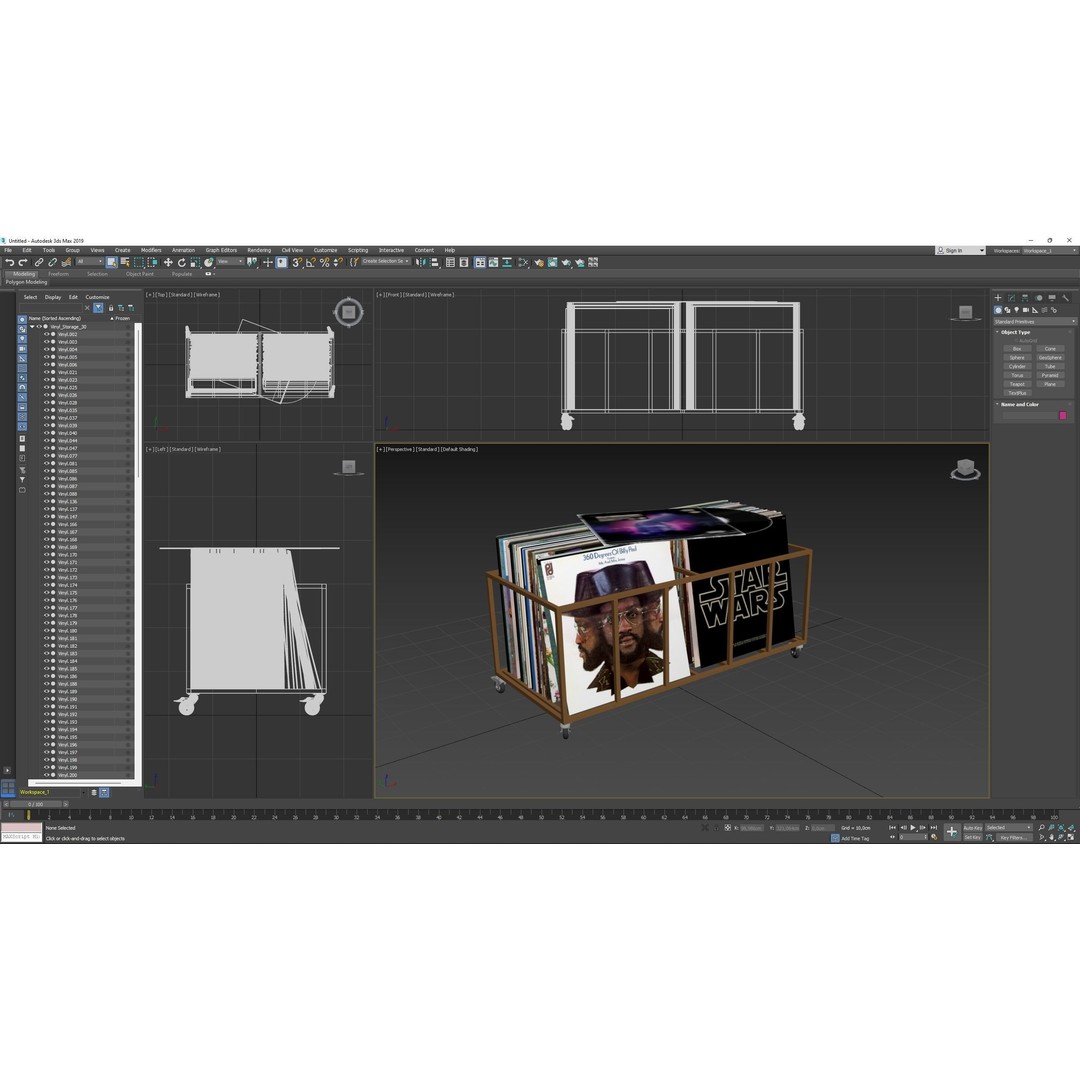Choose the Select and Rotate tool
1080x1080 pixels.
pyautogui.click(x=182, y=262)
